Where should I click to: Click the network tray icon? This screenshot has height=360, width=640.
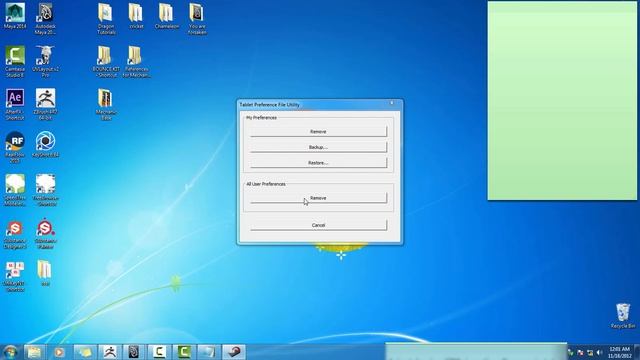point(590,353)
